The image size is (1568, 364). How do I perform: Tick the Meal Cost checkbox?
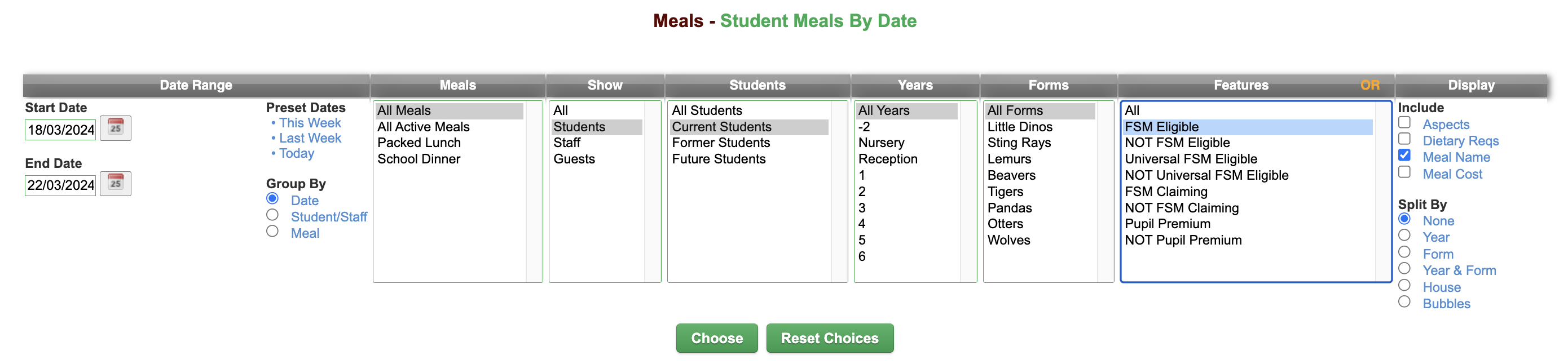click(x=1404, y=172)
